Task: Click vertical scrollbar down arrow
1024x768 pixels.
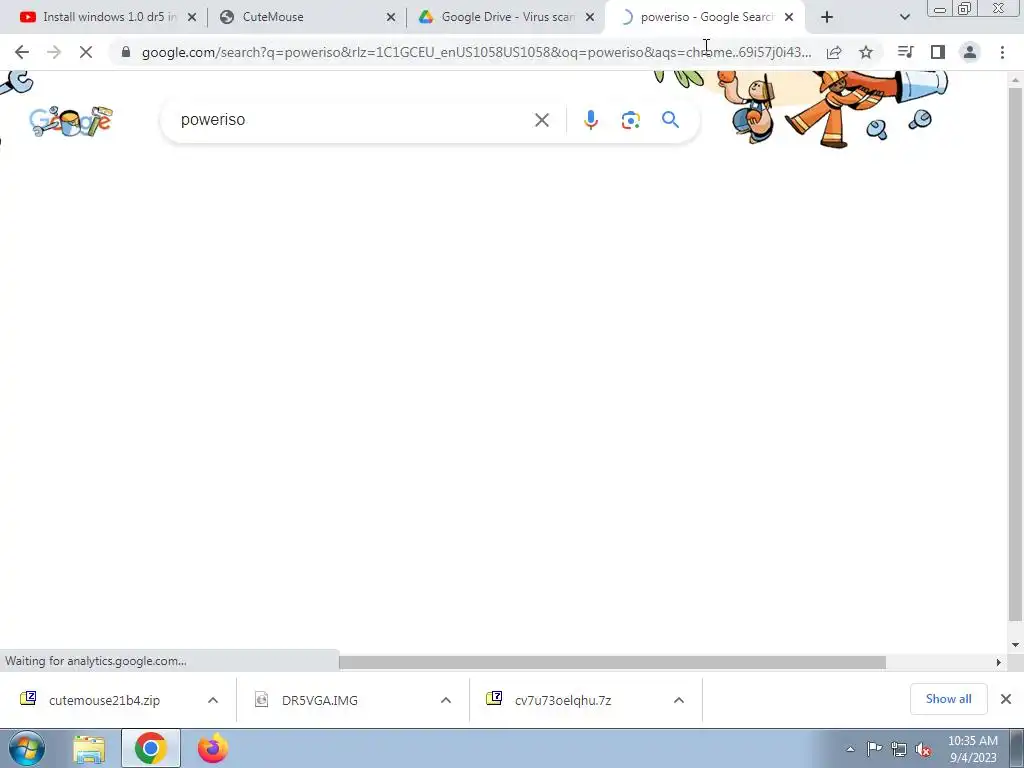Action: (x=1015, y=645)
